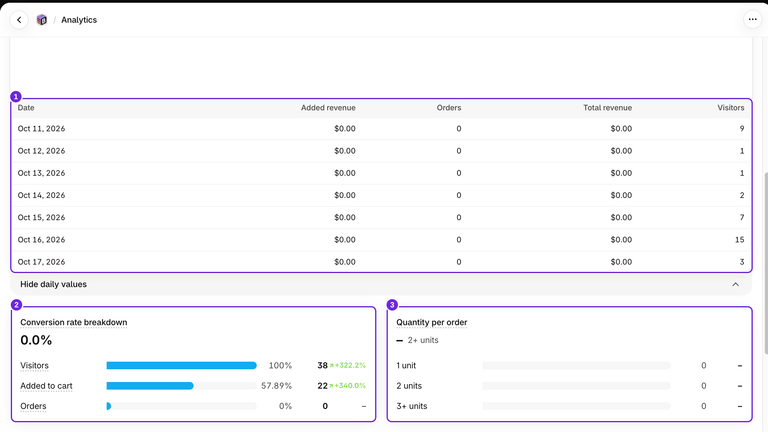The height and width of the screenshot is (432, 768).
Task: Click the 57.89% added to cart percentage
Action: pyautogui.click(x=276, y=386)
